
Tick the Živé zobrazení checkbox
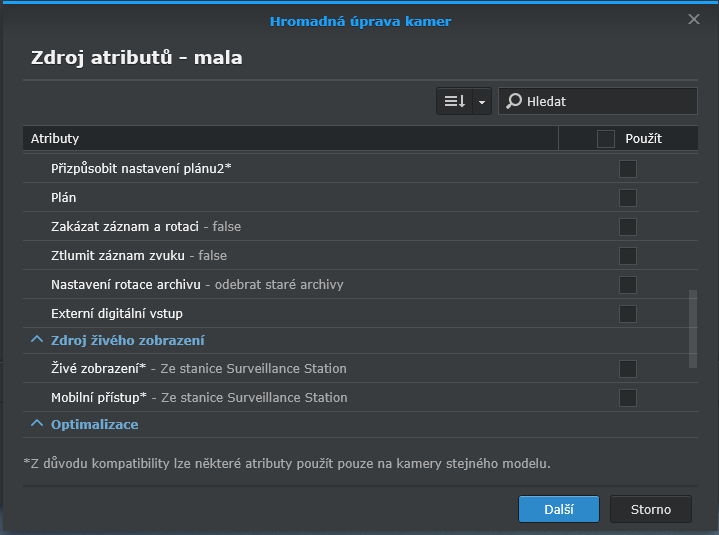628,369
